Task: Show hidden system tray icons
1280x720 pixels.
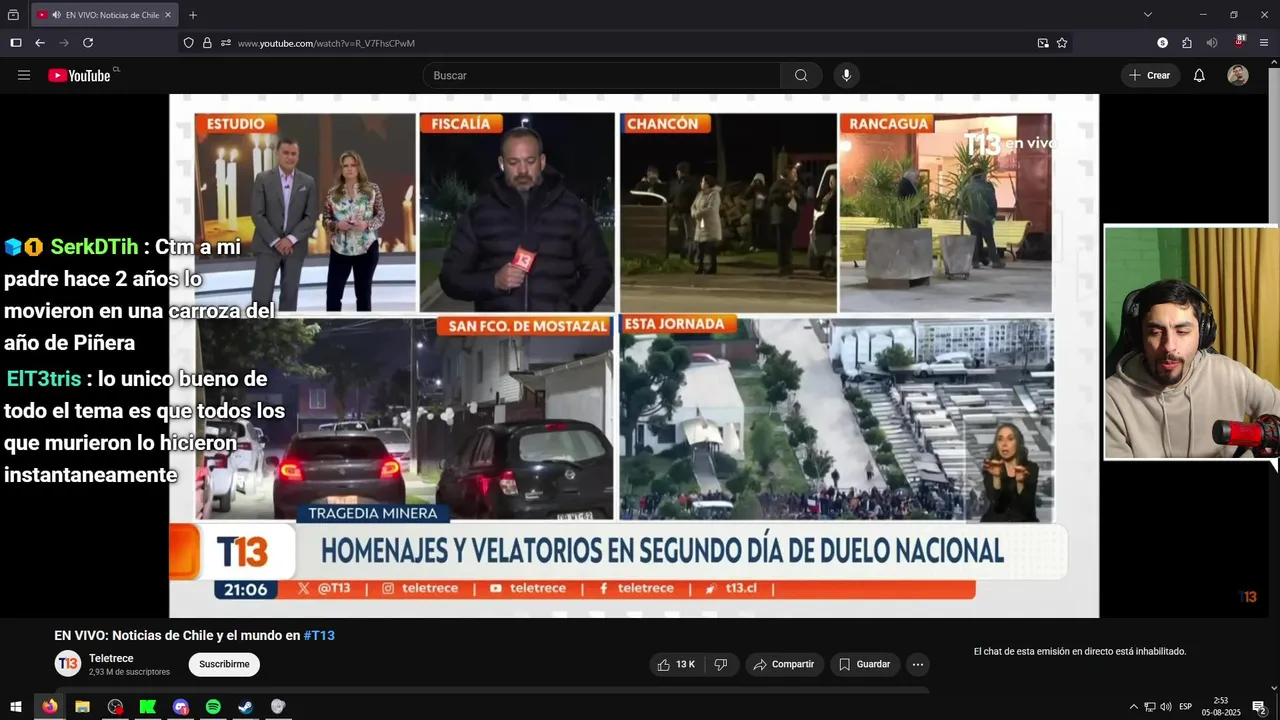Action: (x=1133, y=707)
